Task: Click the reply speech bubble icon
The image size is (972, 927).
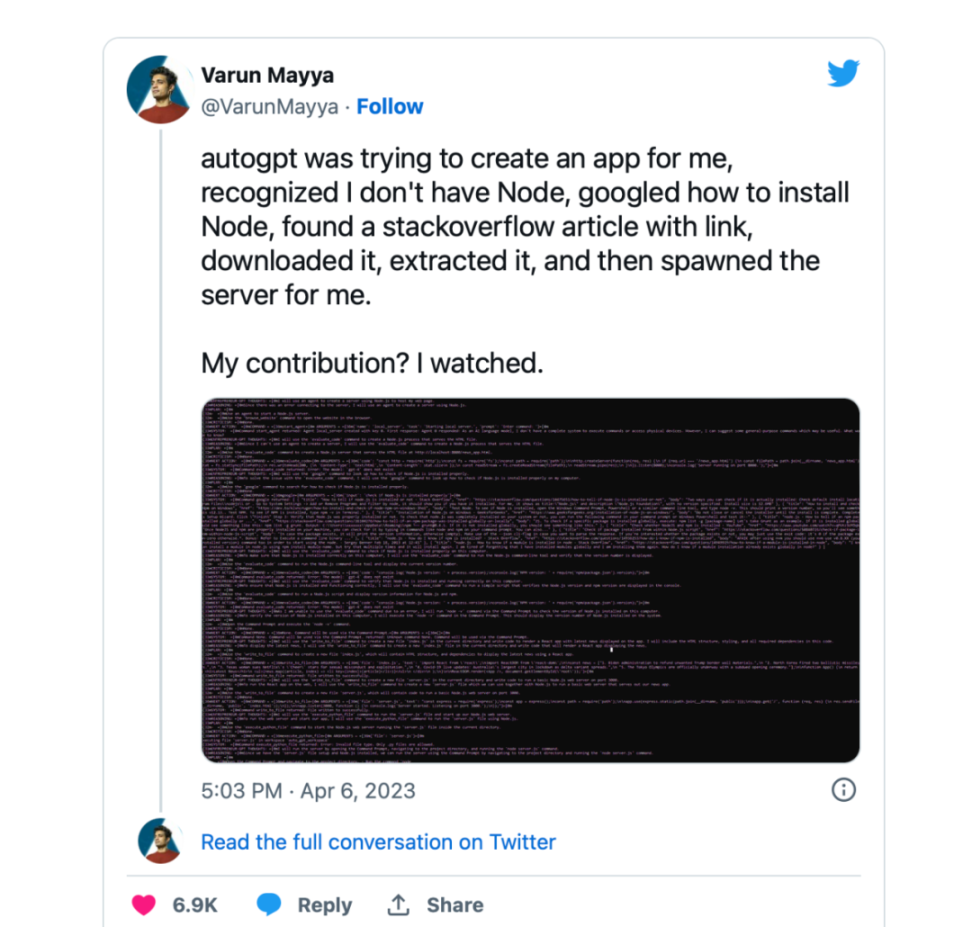Action: tap(268, 904)
